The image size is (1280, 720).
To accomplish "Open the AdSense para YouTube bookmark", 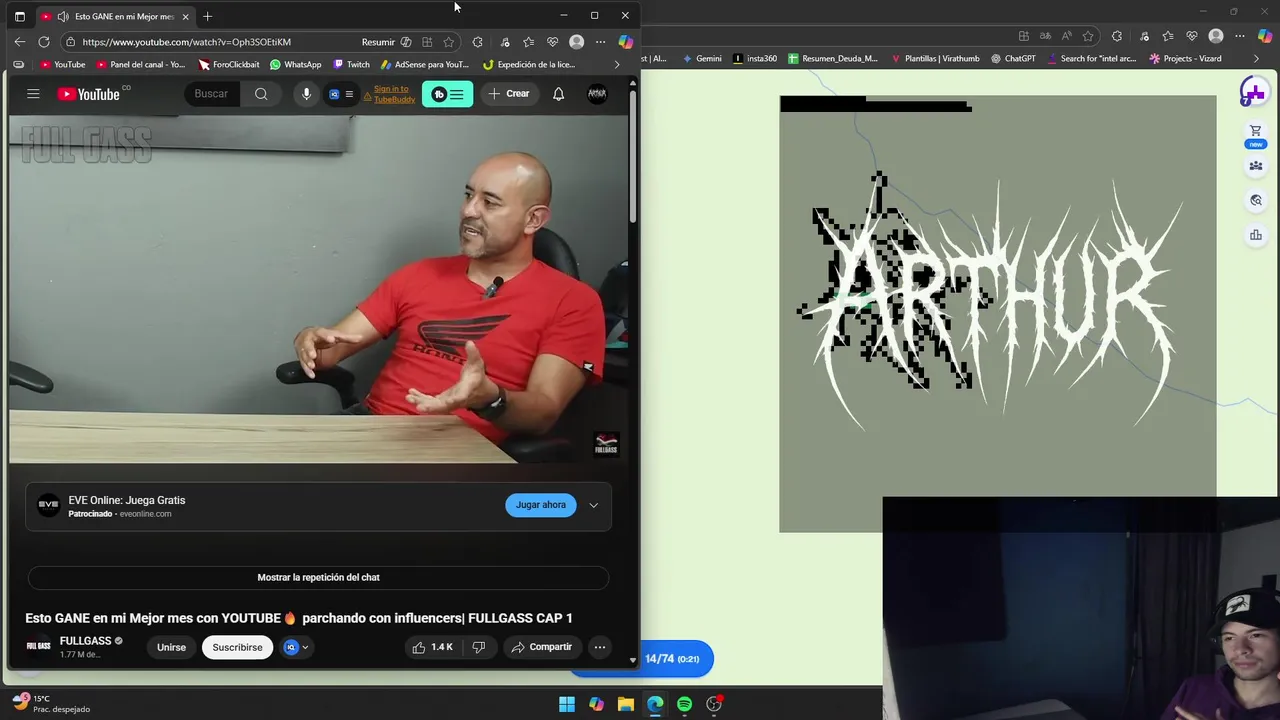I will pyautogui.click(x=424, y=64).
